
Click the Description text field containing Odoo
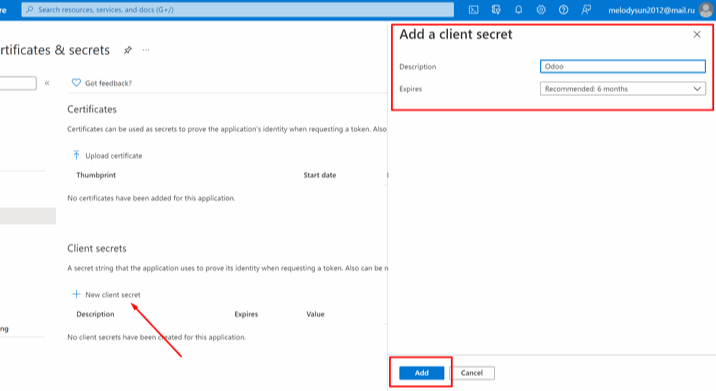[x=622, y=66]
